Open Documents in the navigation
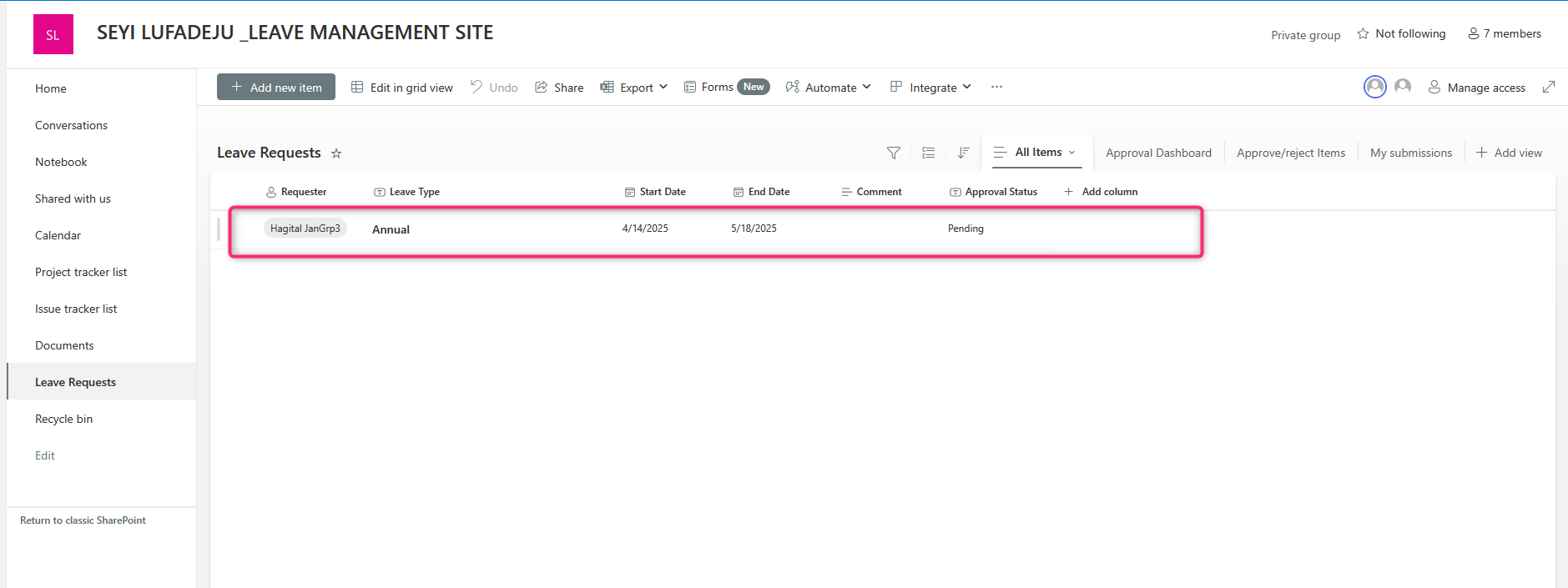 coord(64,345)
